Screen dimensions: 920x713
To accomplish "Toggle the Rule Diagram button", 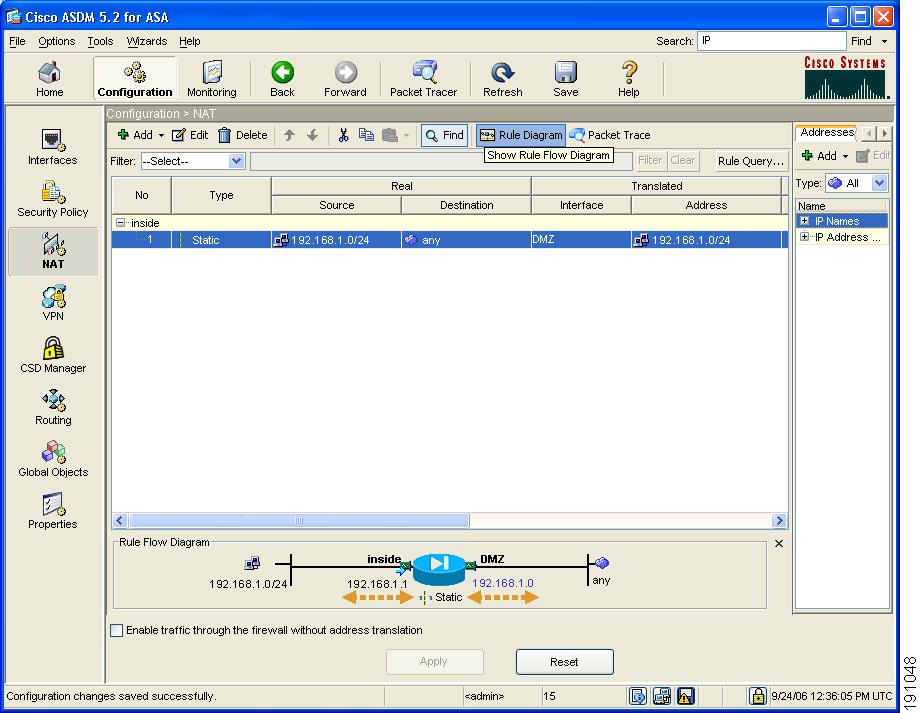I will (x=521, y=135).
